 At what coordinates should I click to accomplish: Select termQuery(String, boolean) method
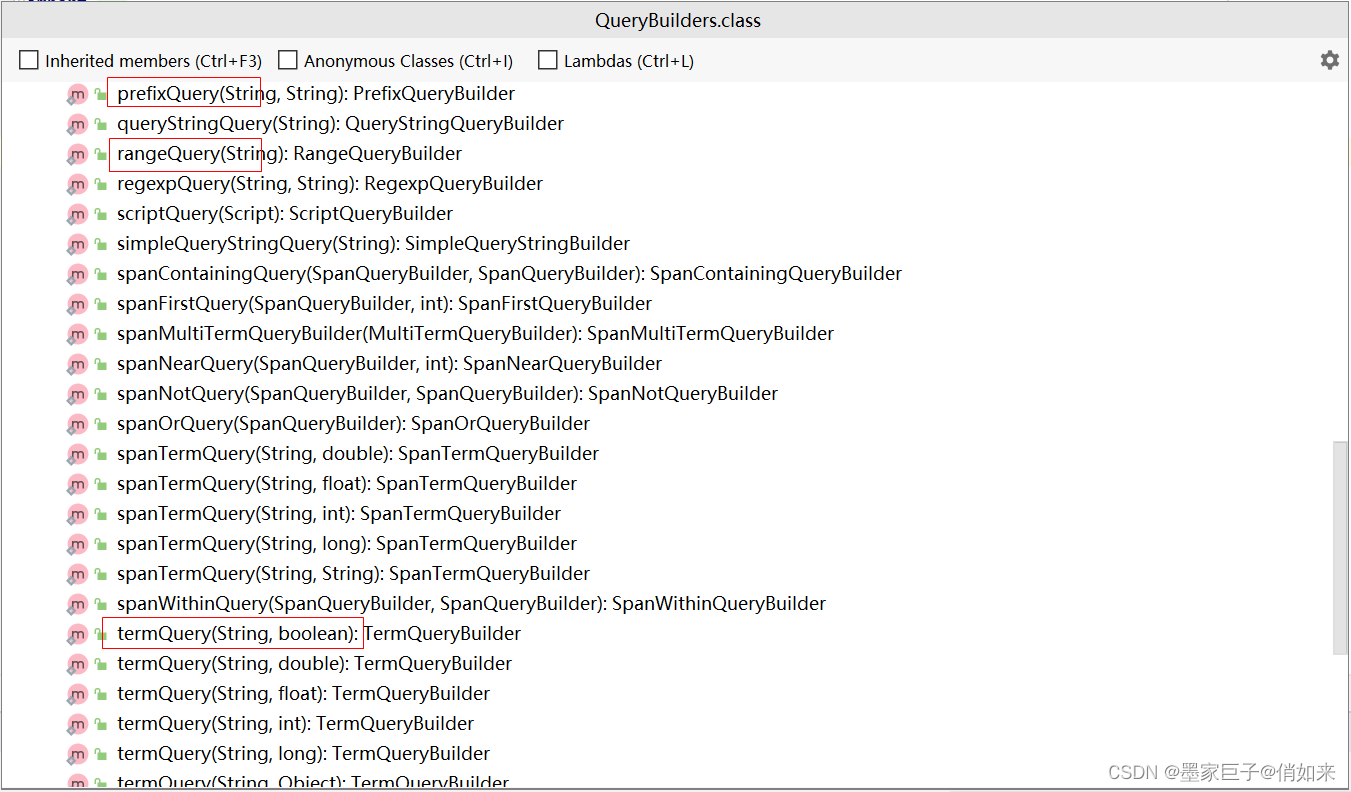(319, 634)
